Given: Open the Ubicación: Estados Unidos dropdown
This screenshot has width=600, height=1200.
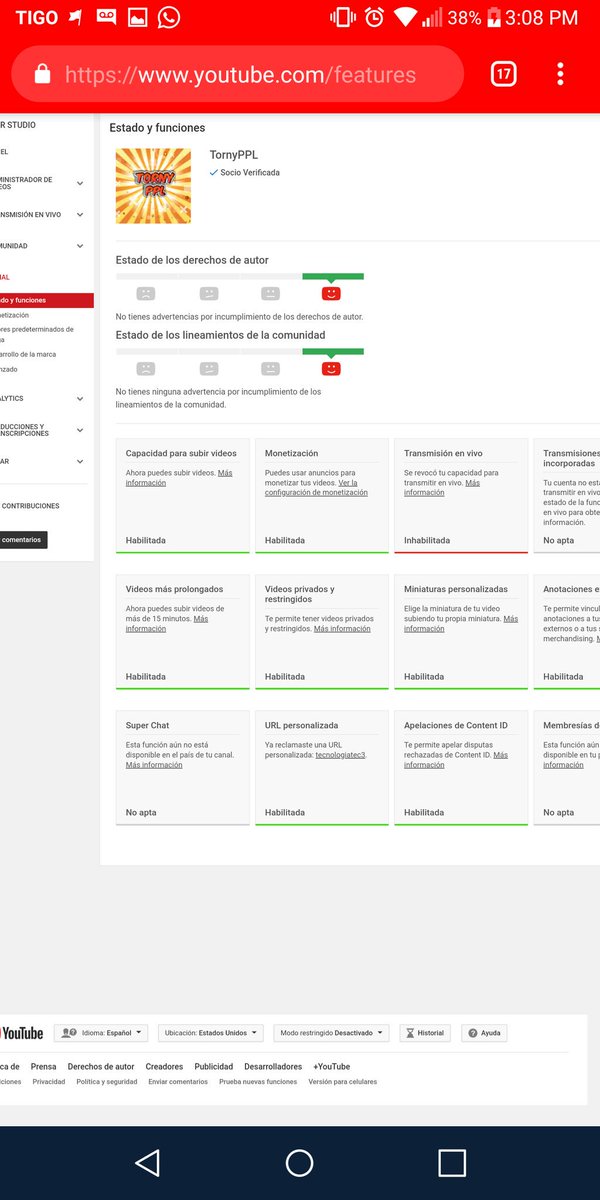Looking at the screenshot, I should click(x=211, y=1033).
